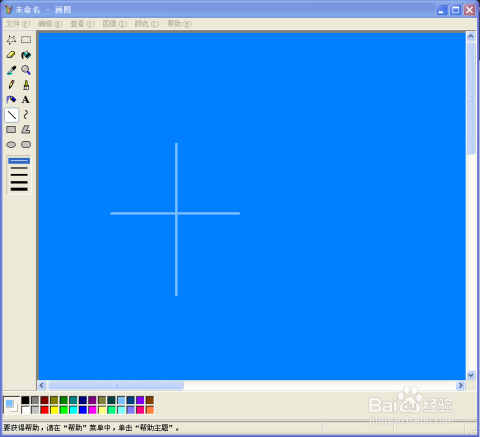Select the middle line width option
The image size is (480, 437).
[x=19, y=175]
